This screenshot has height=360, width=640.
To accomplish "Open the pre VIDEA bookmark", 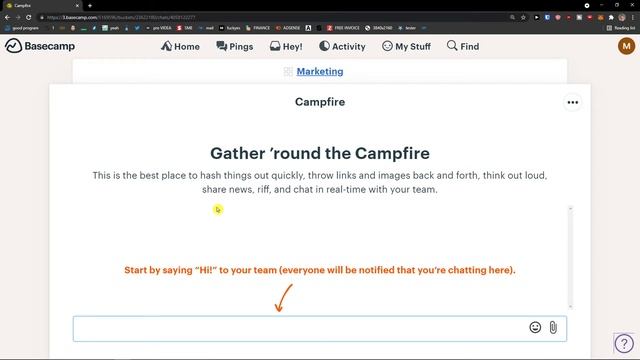I will (159, 28).
